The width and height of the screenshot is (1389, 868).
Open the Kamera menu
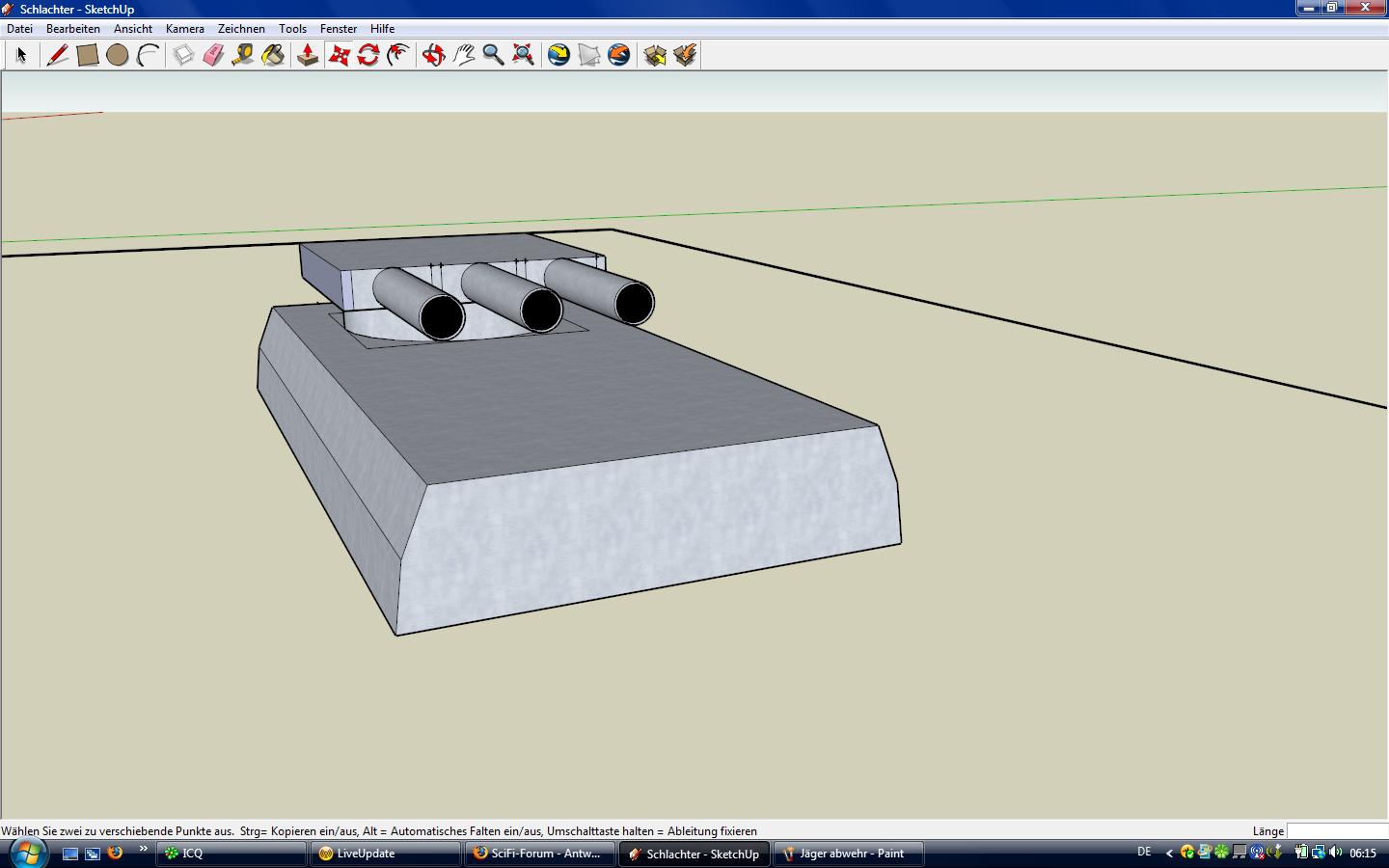pos(184,29)
